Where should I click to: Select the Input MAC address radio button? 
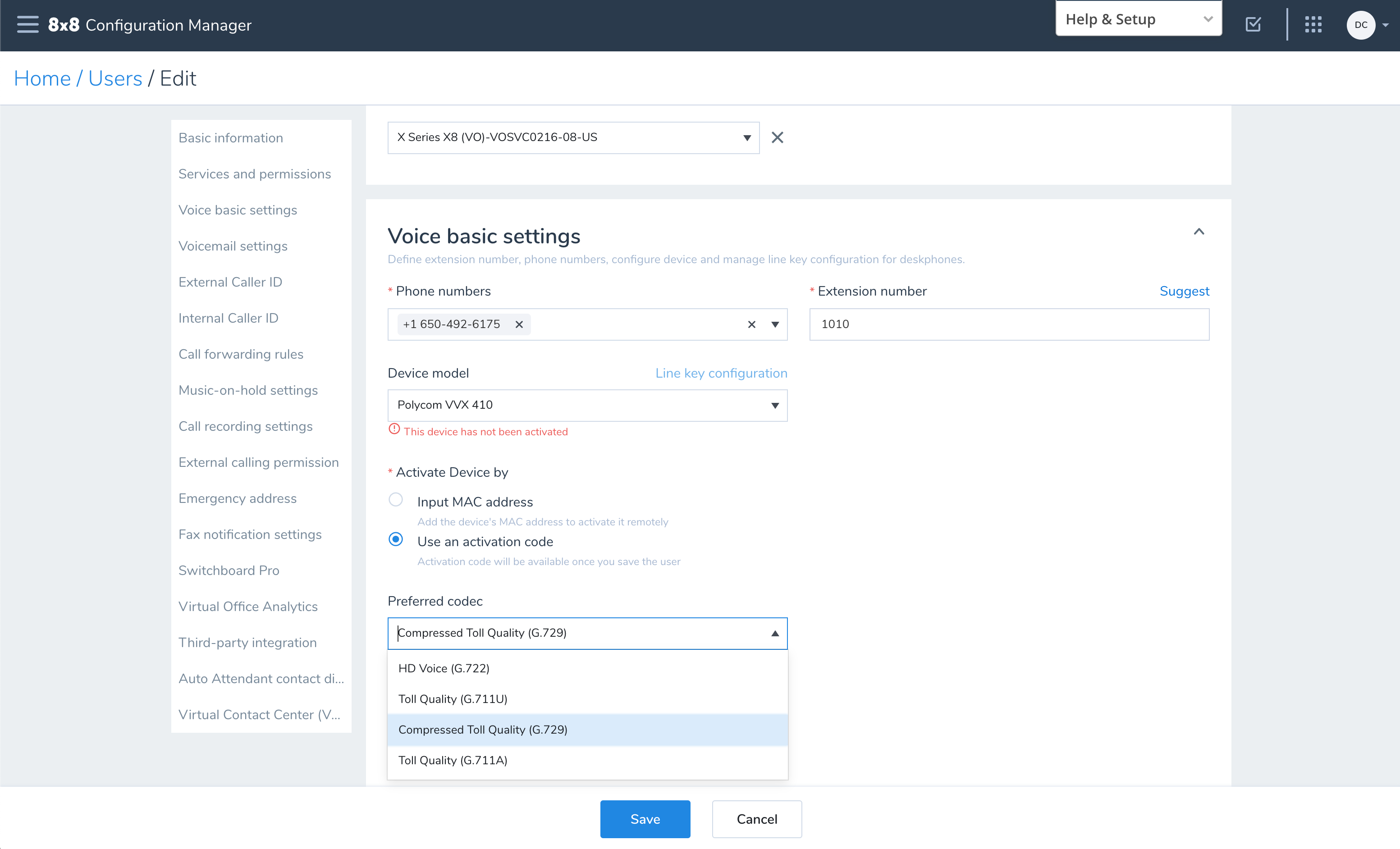pos(397,500)
